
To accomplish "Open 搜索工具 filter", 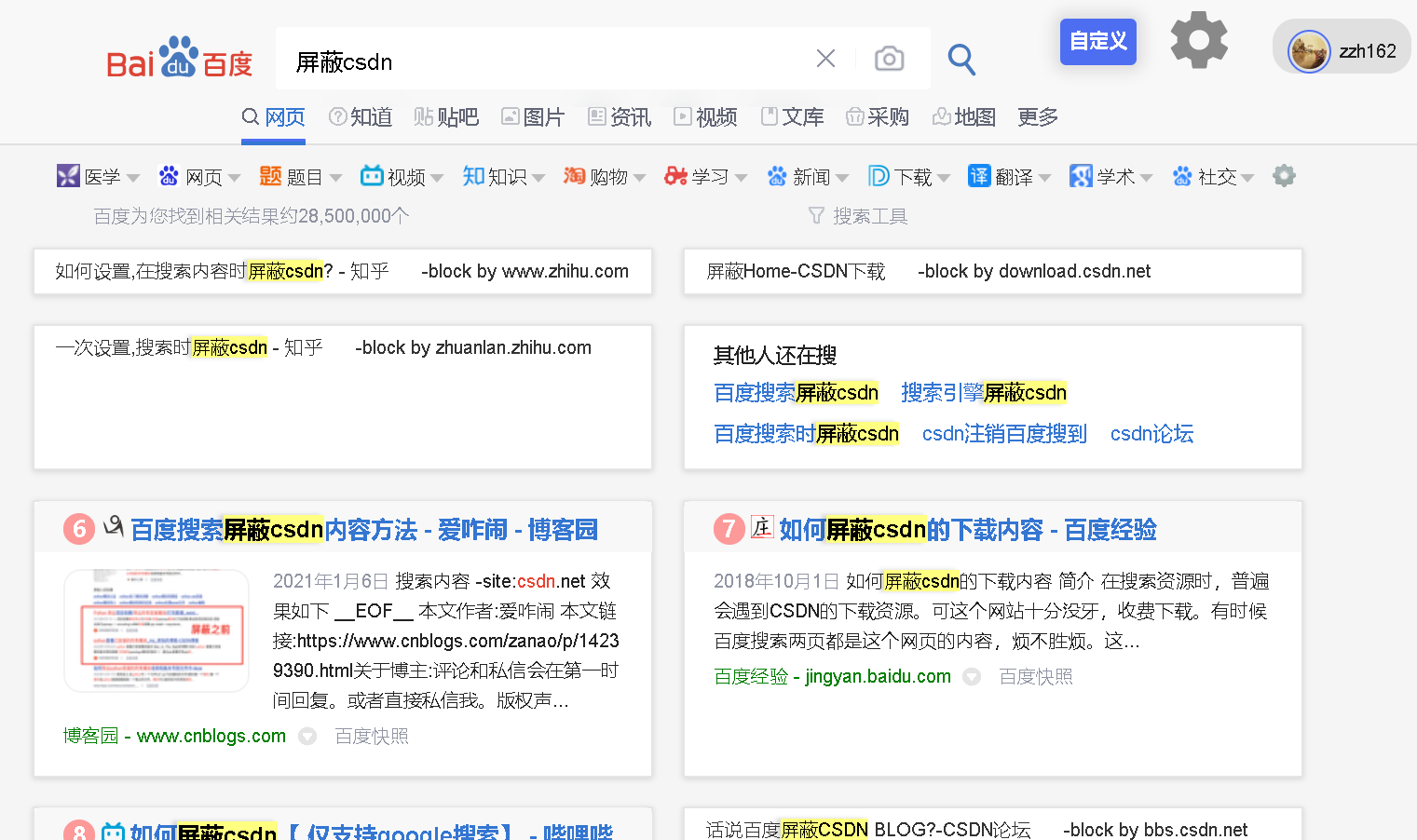I will point(858,216).
